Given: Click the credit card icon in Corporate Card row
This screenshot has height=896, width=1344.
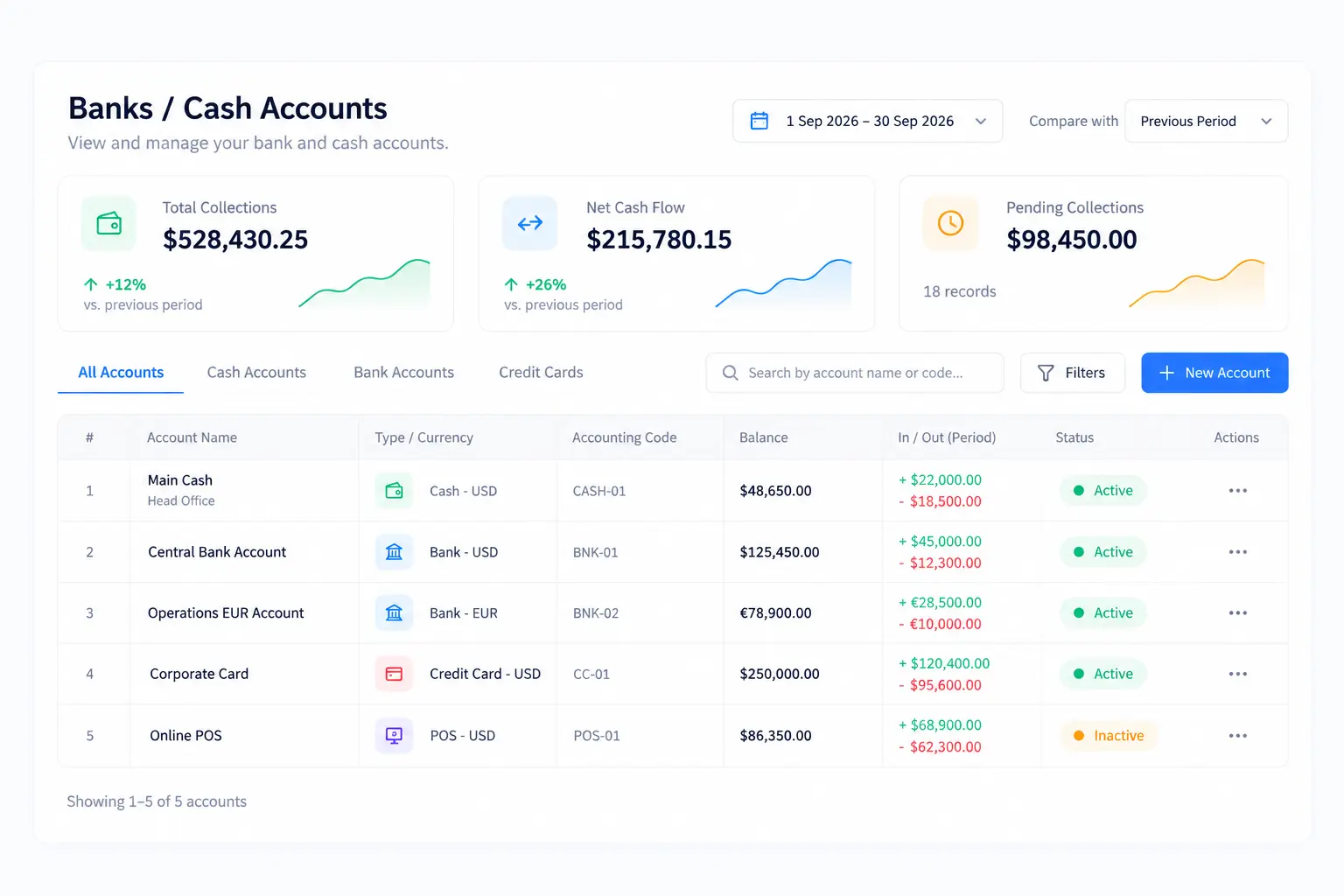Looking at the screenshot, I should (395, 674).
